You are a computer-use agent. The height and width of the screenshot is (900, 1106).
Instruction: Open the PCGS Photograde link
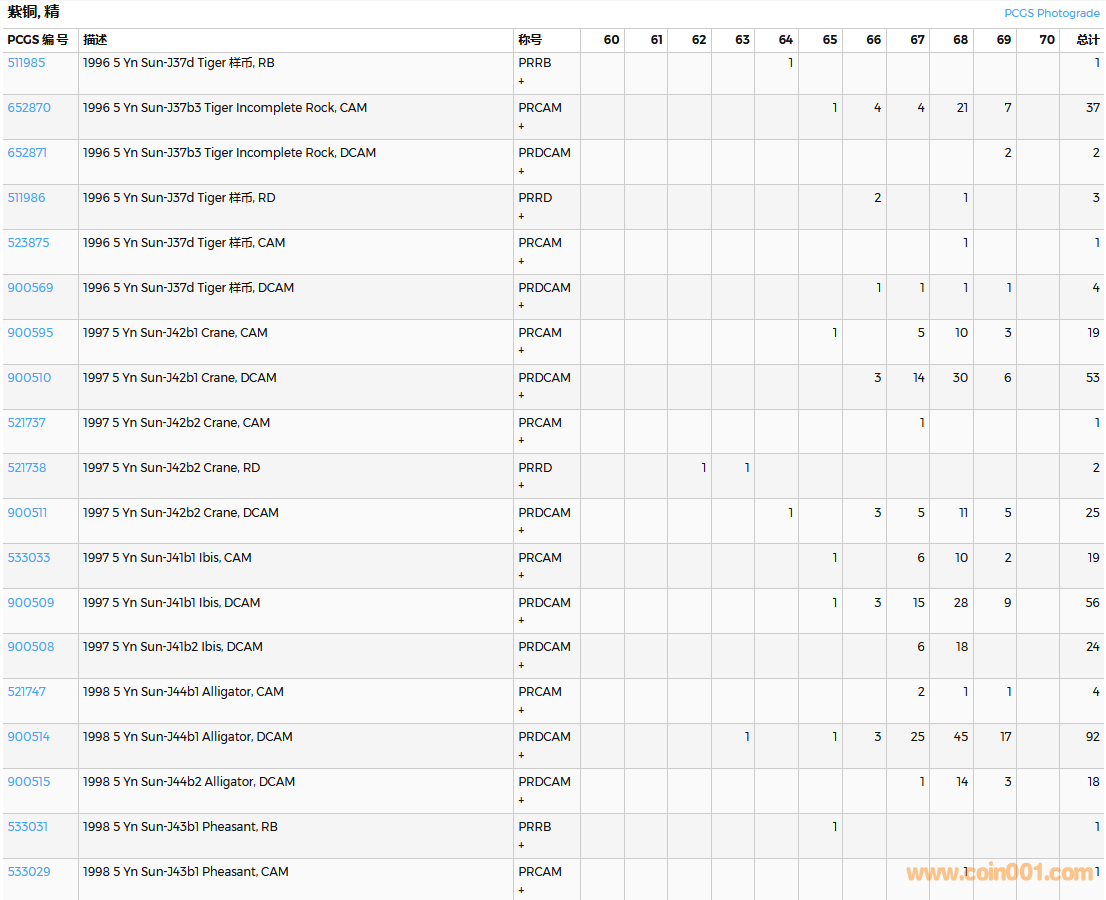pos(1052,13)
